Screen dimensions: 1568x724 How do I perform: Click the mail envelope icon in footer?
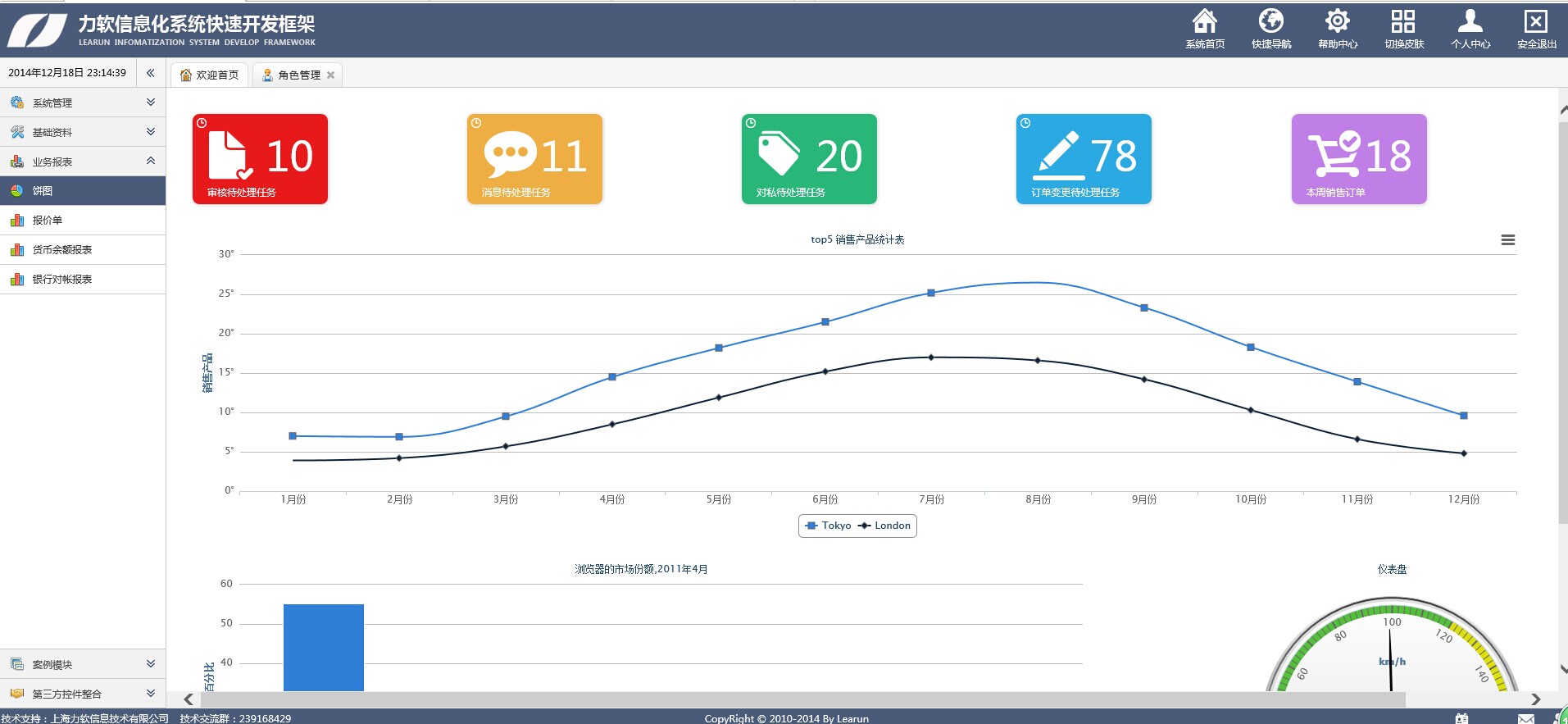[x=1526, y=718]
